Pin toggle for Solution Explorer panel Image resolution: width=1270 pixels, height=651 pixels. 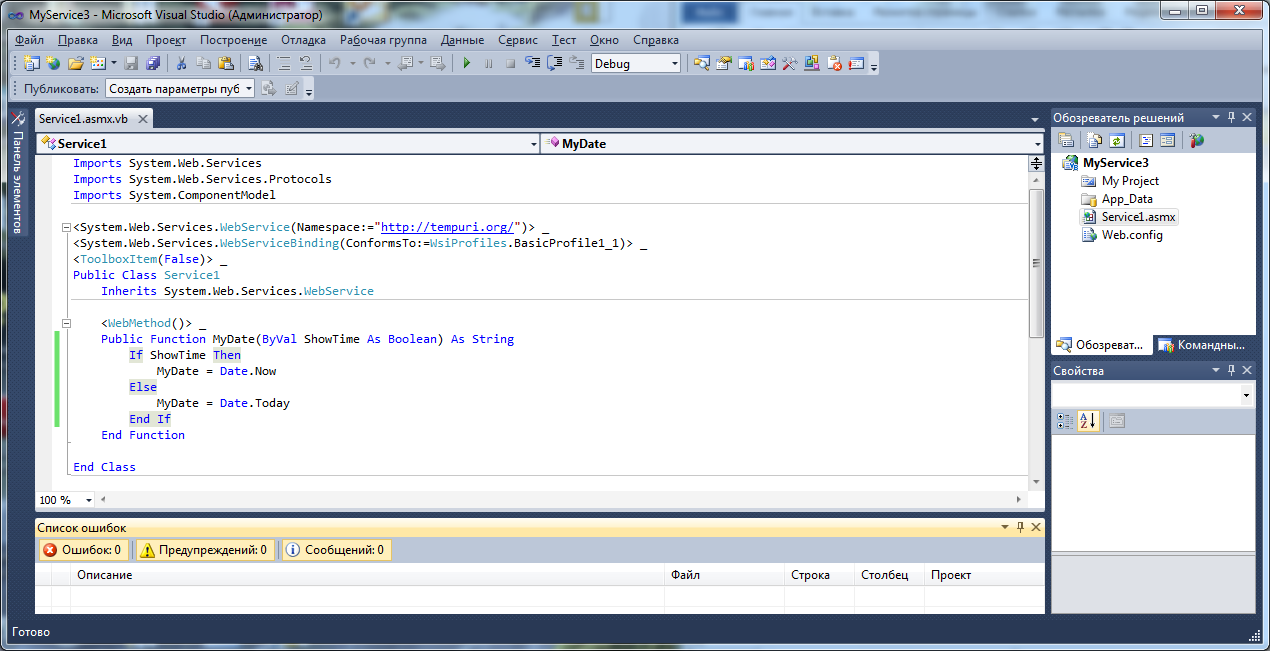coord(1231,117)
